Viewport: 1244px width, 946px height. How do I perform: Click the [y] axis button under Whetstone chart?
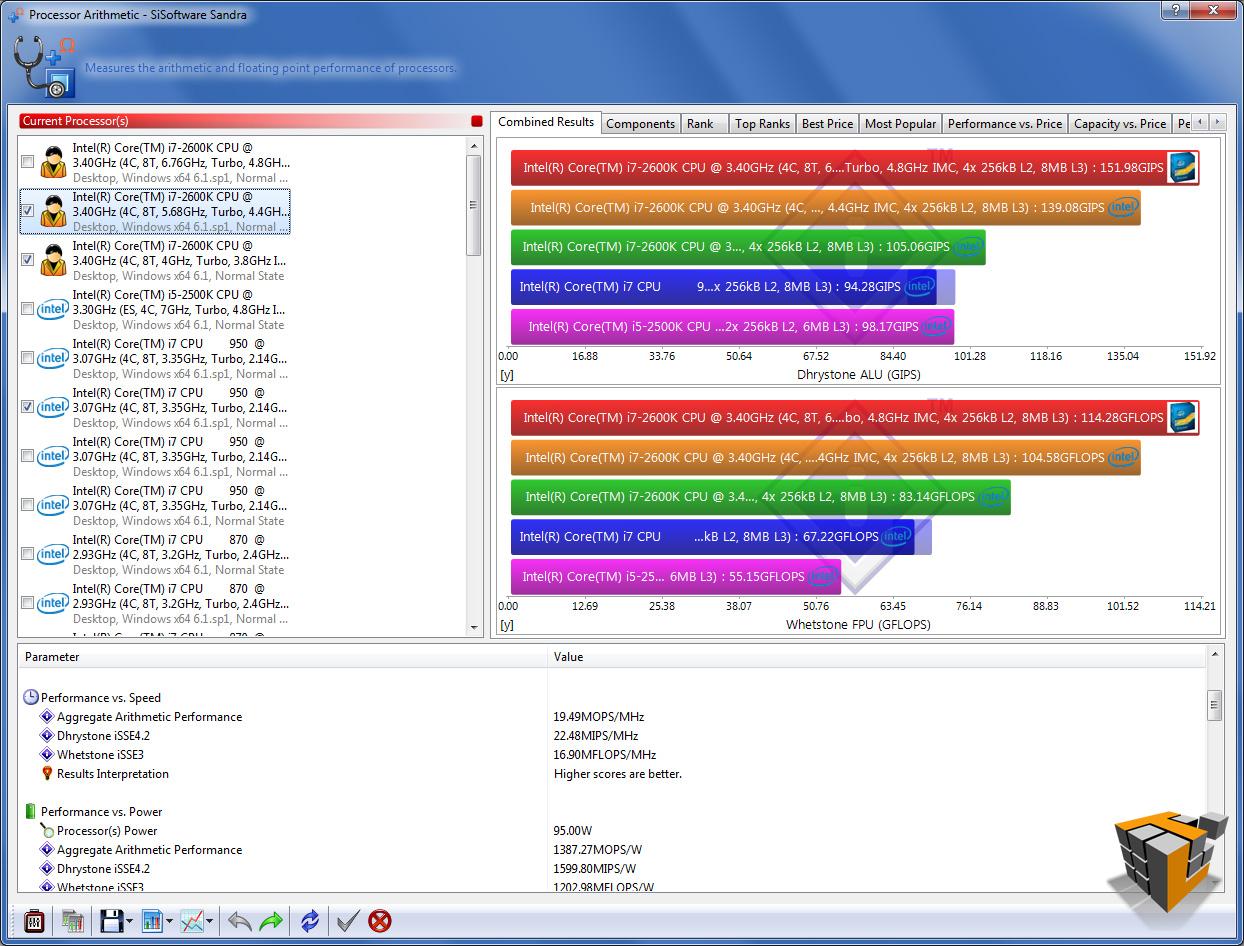coord(506,625)
